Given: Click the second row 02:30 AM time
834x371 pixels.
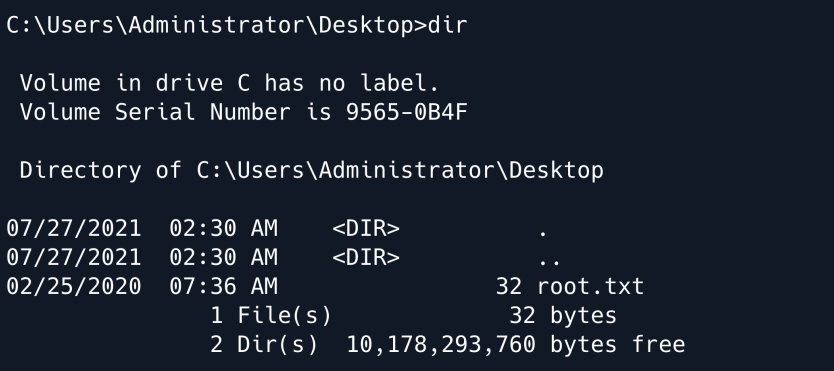Looking at the screenshot, I should [223, 257].
